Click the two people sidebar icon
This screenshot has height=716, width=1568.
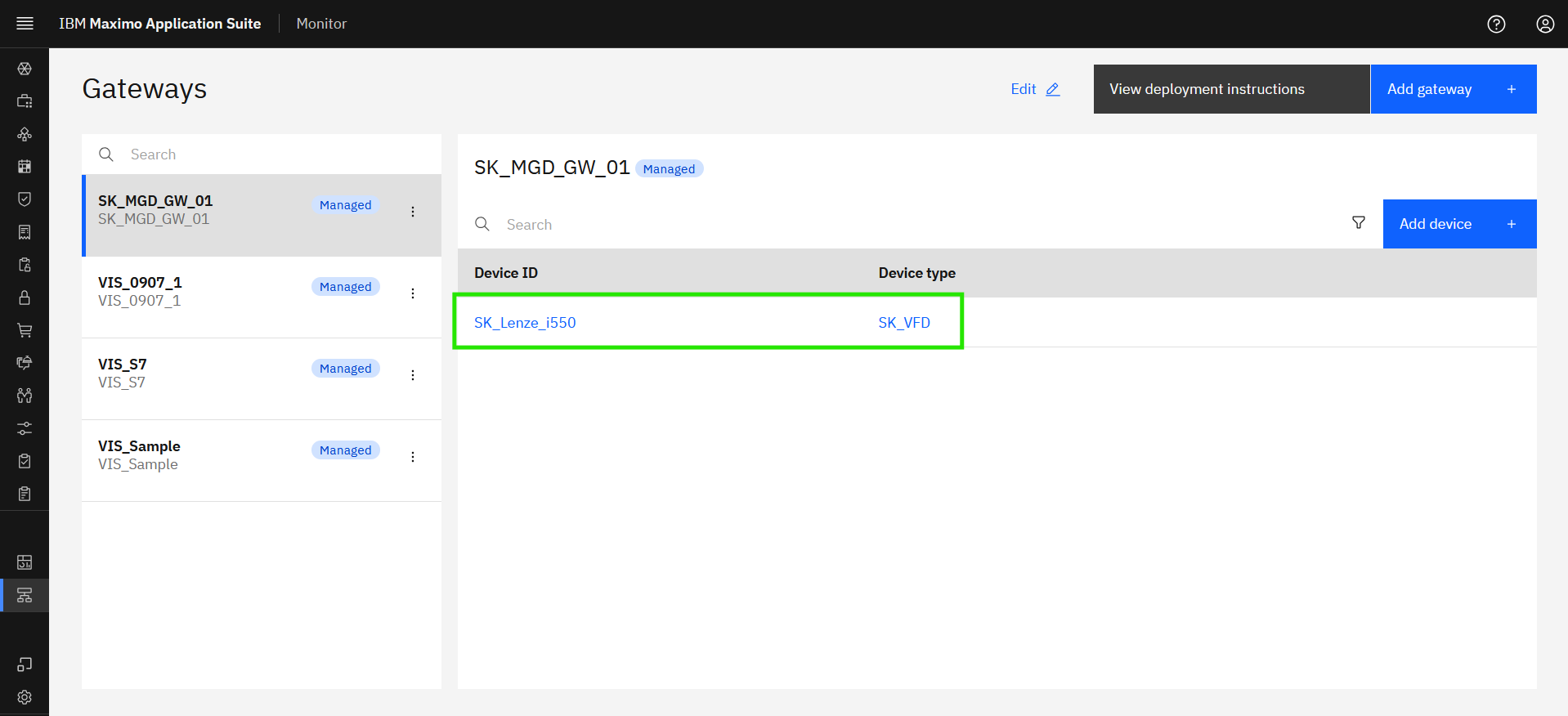click(x=25, y=396)
